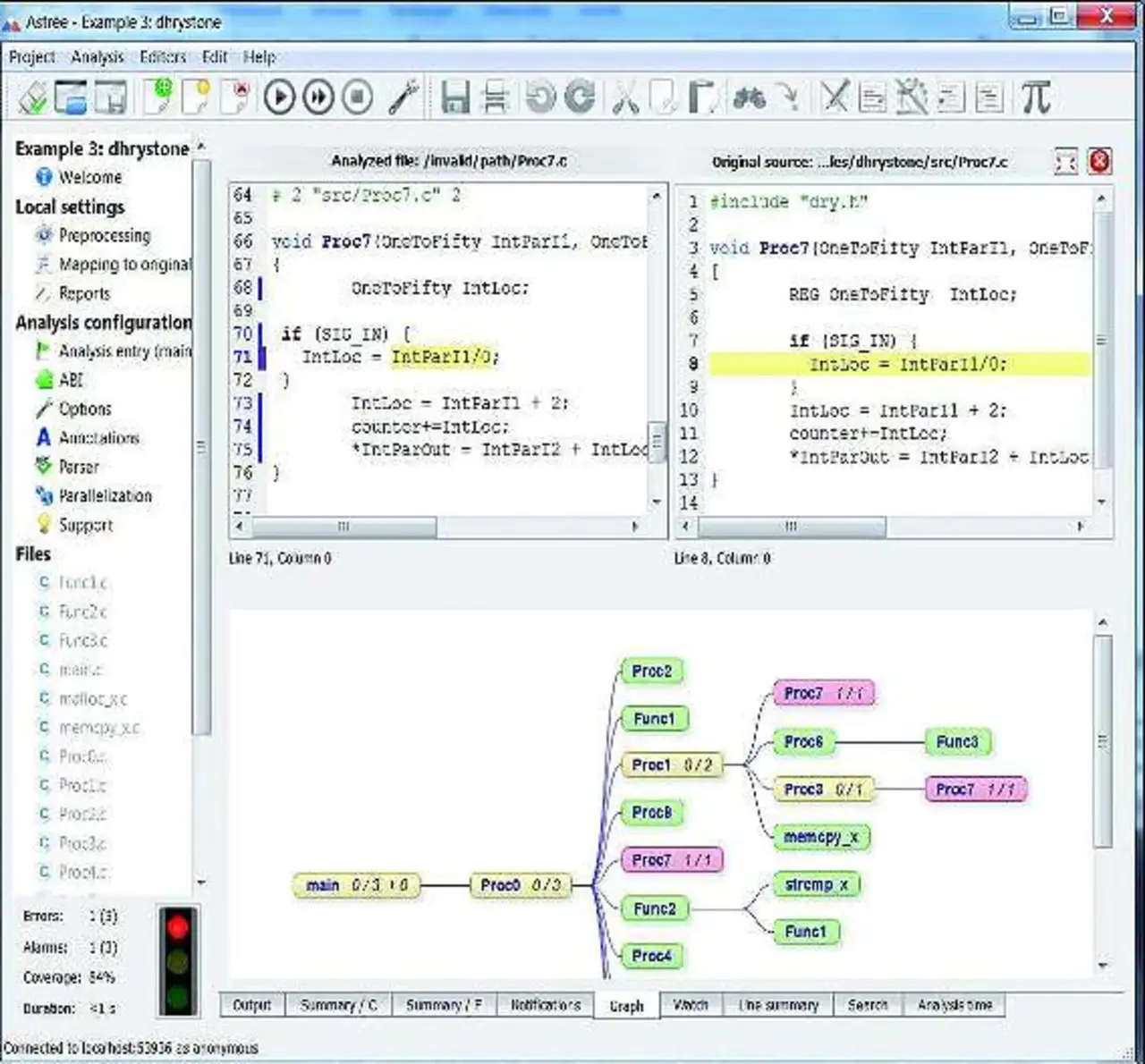Open the Edit menu
The image size is (1145, 1064).
tap(215, 57)
